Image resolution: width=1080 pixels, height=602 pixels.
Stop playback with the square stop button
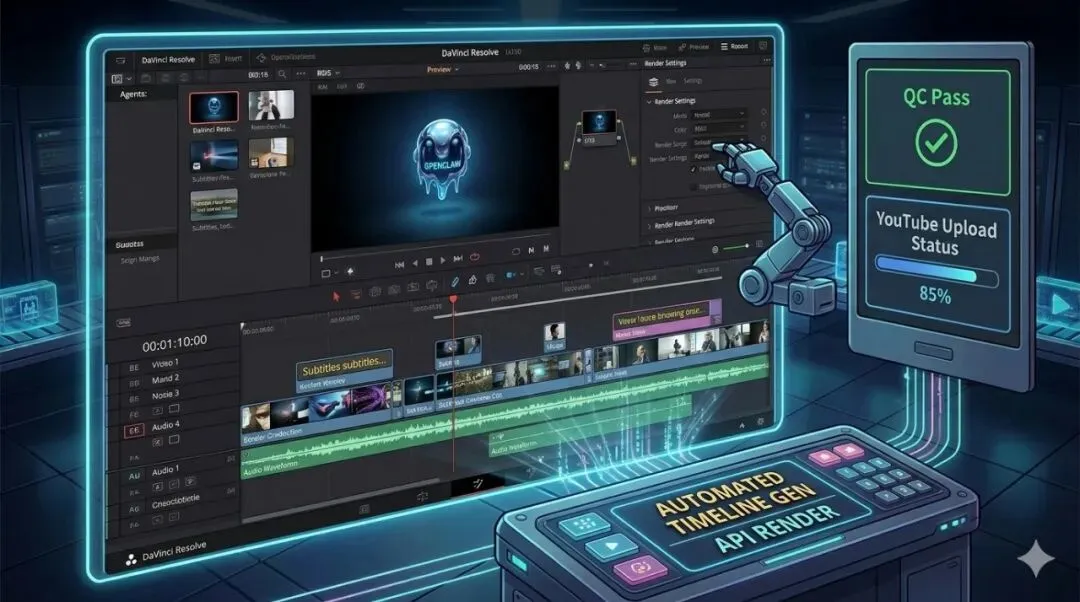[x=428, y=262]
